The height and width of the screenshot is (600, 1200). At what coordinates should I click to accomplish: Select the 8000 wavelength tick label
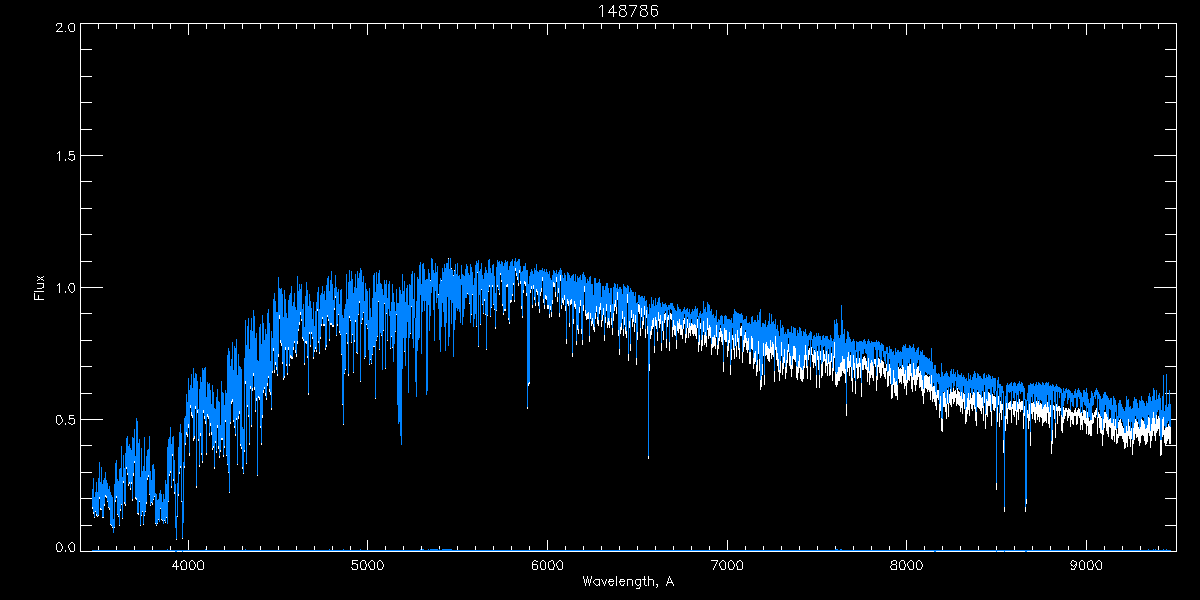[x=907, y=565]
